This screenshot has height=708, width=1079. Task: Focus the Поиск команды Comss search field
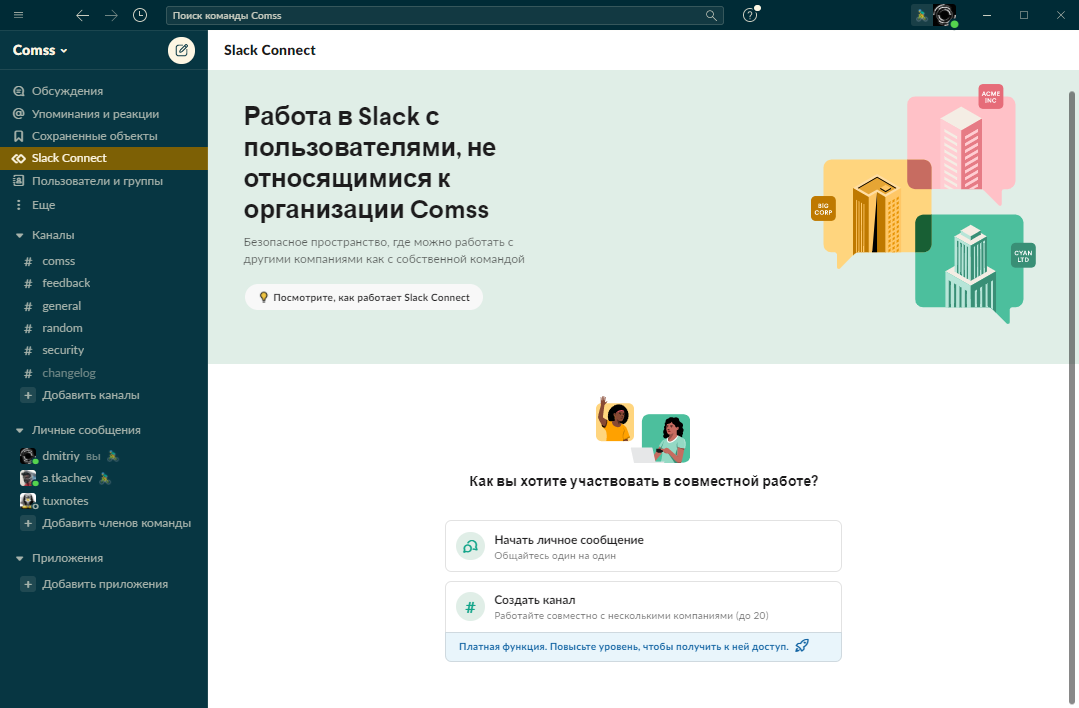click(444, 15)
